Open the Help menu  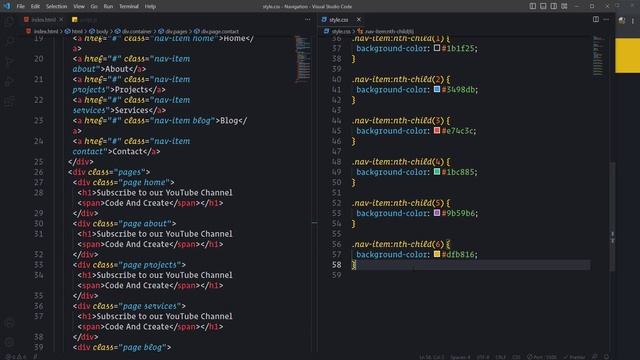click(150, 6)
